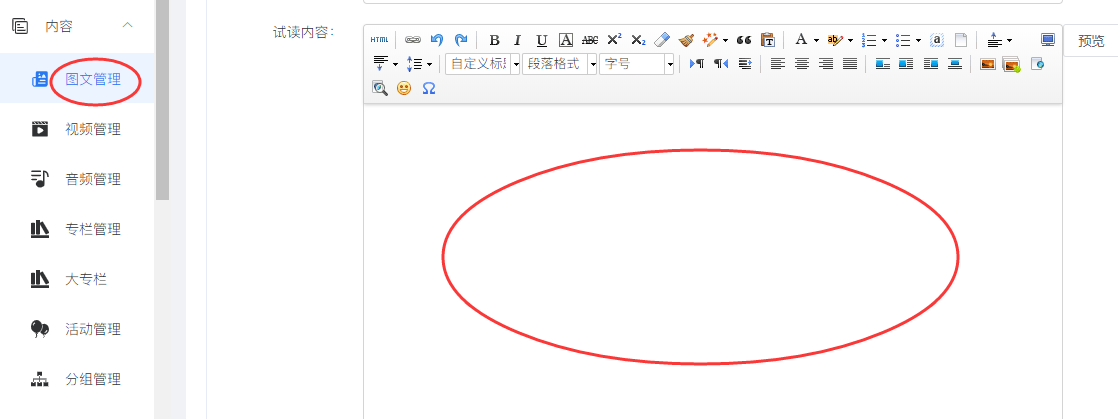The width and height of the screenshot is (1118, 419).
Task: Click the sidebar vertical scrollbar
Action: pos(163,100)
